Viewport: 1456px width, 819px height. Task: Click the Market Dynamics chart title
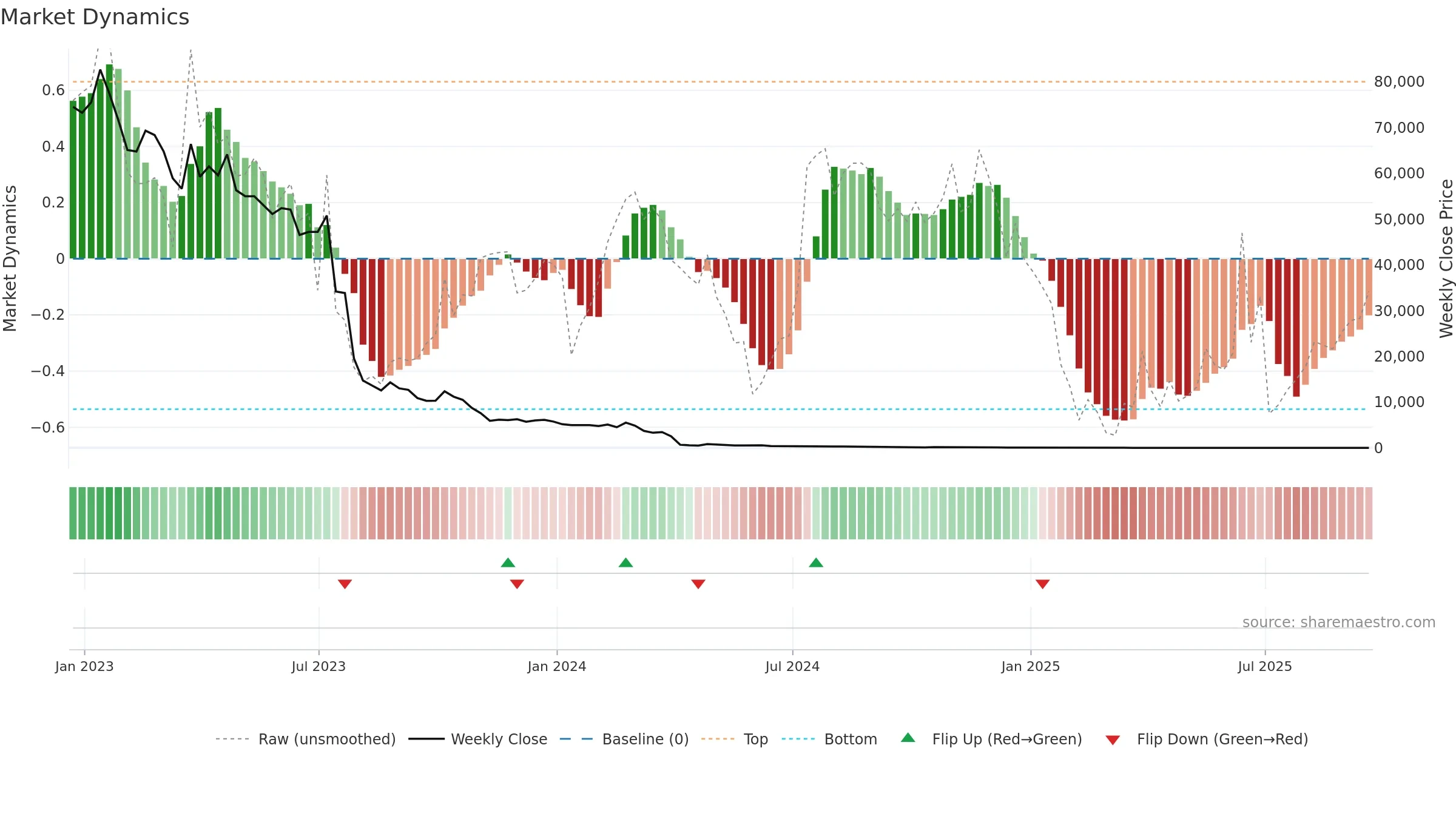point(95,17)
